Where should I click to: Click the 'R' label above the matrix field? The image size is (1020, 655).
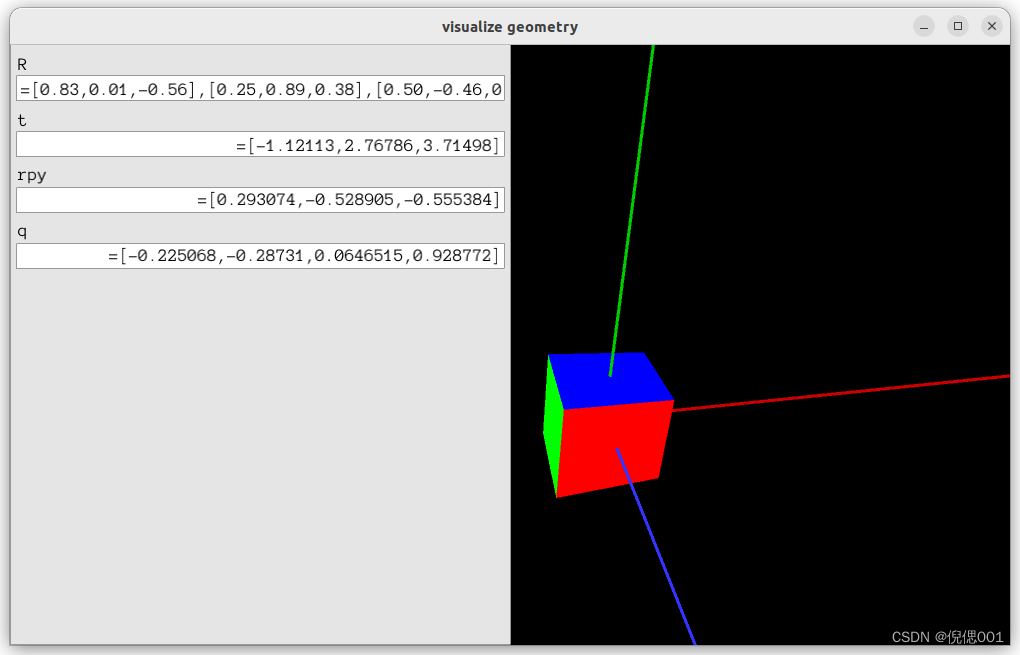[x=22, y=64]
